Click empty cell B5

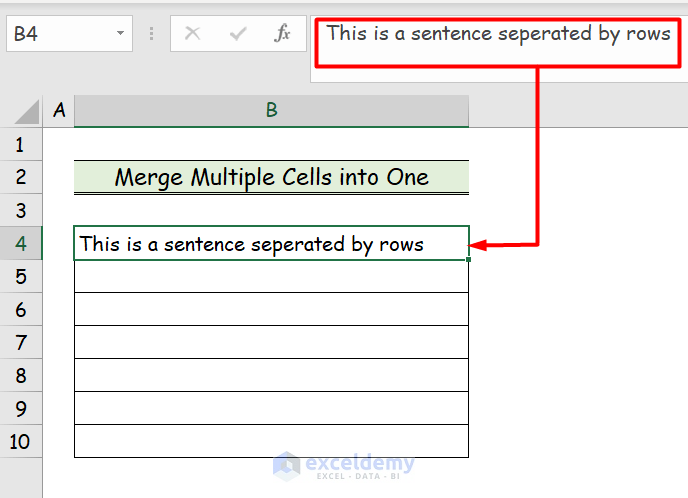pyautogui.click(x=271, y=277)
